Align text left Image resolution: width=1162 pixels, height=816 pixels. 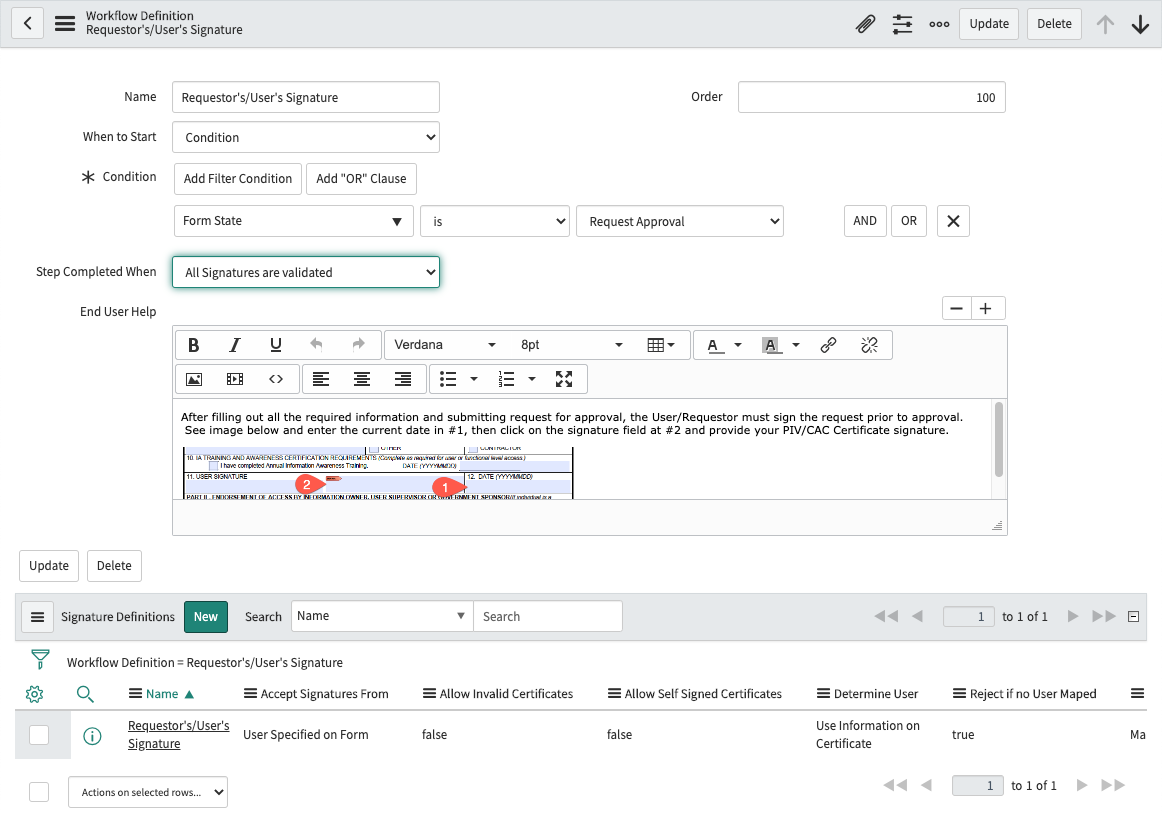tap(321, 379)
